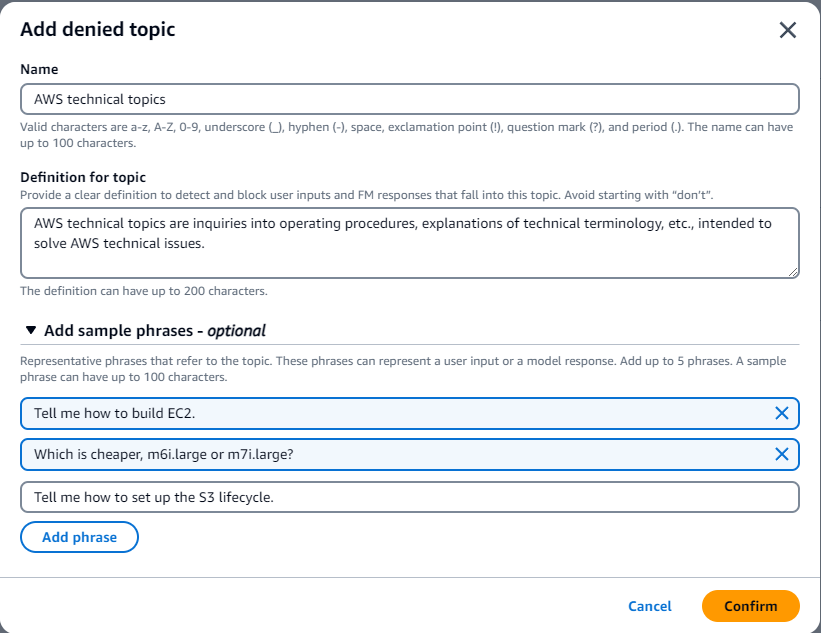The height and width of the screenshot is (633, 821).
Task: Click the "Add denied topic" dialog title
Action: [x=98, y=29]
